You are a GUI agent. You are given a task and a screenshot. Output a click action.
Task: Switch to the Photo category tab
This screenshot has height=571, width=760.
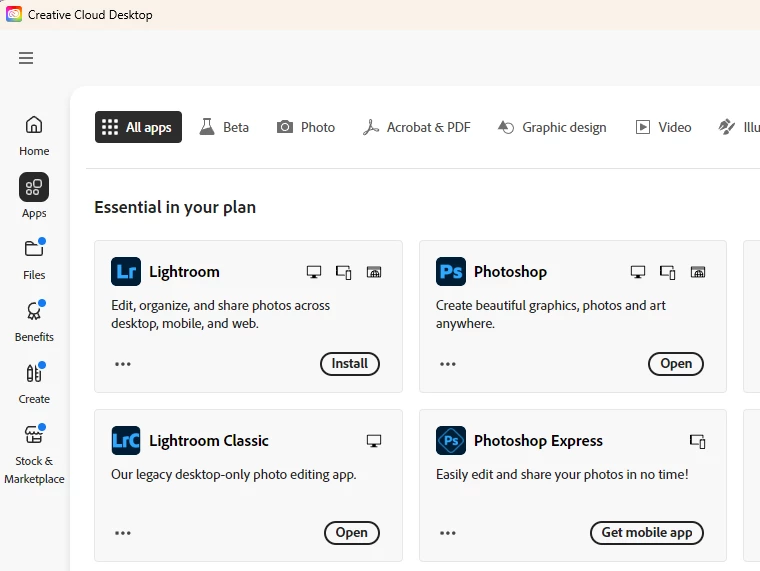click(306, 127)
